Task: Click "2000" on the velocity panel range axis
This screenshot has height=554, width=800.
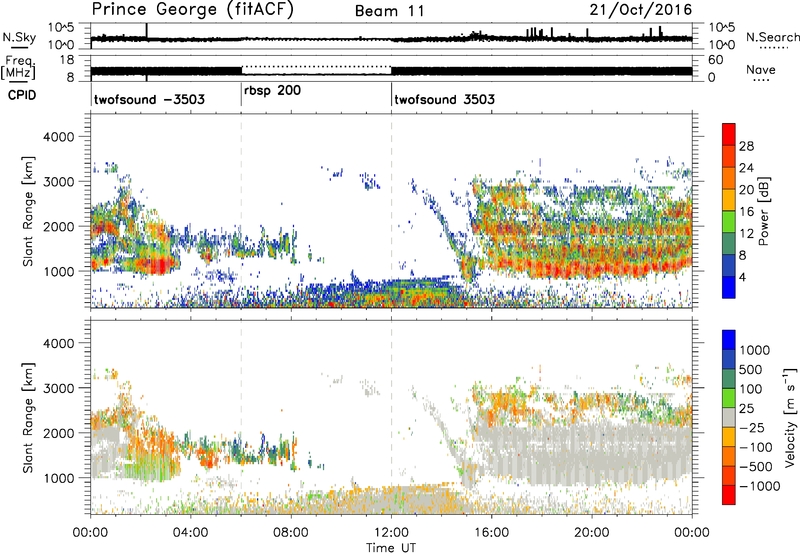Action: click(x=58, y=433)
